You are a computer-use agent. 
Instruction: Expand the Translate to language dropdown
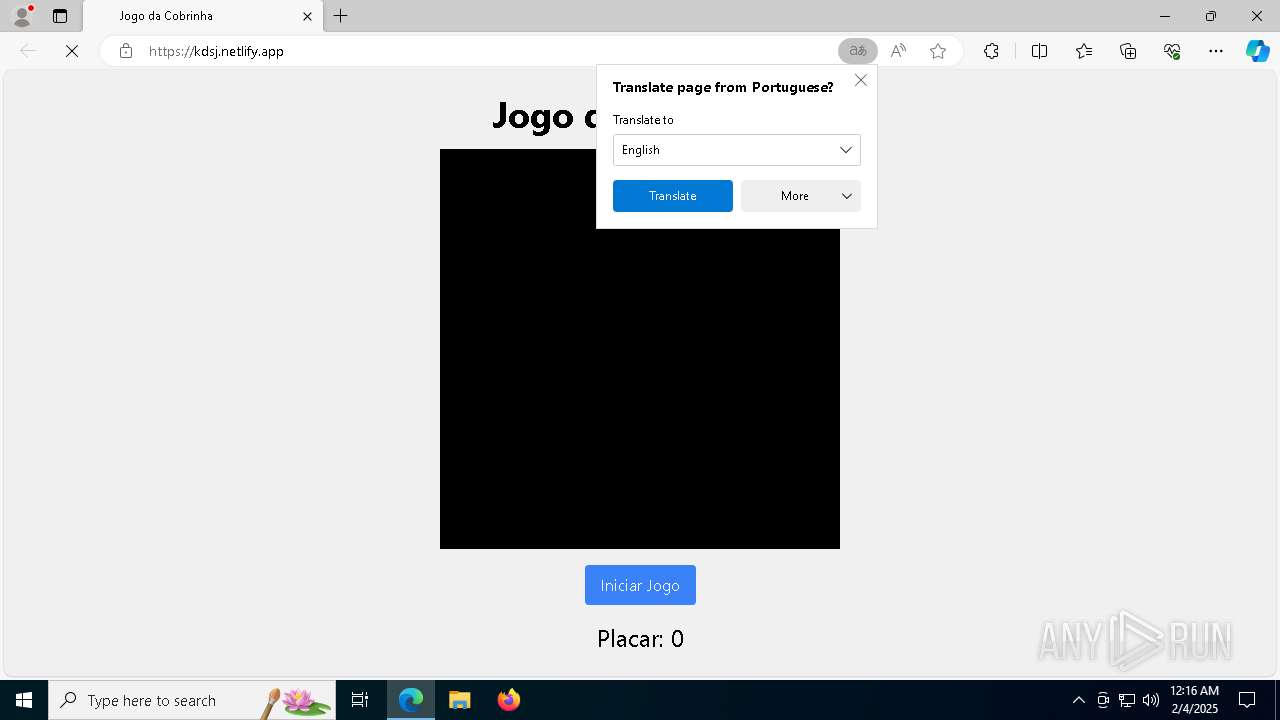737,150
